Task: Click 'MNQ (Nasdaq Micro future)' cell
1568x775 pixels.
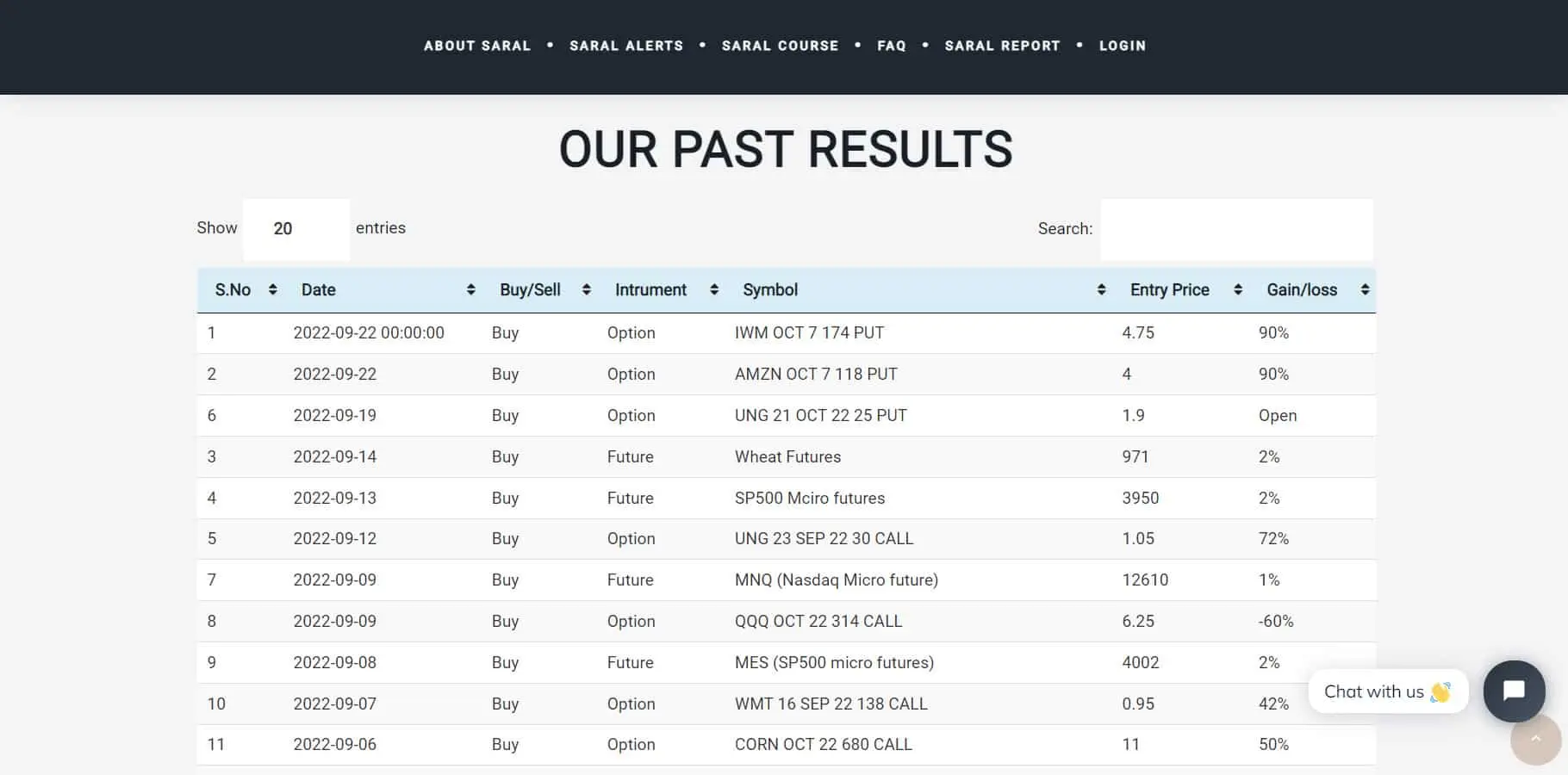Action: [x=837, y=580]
